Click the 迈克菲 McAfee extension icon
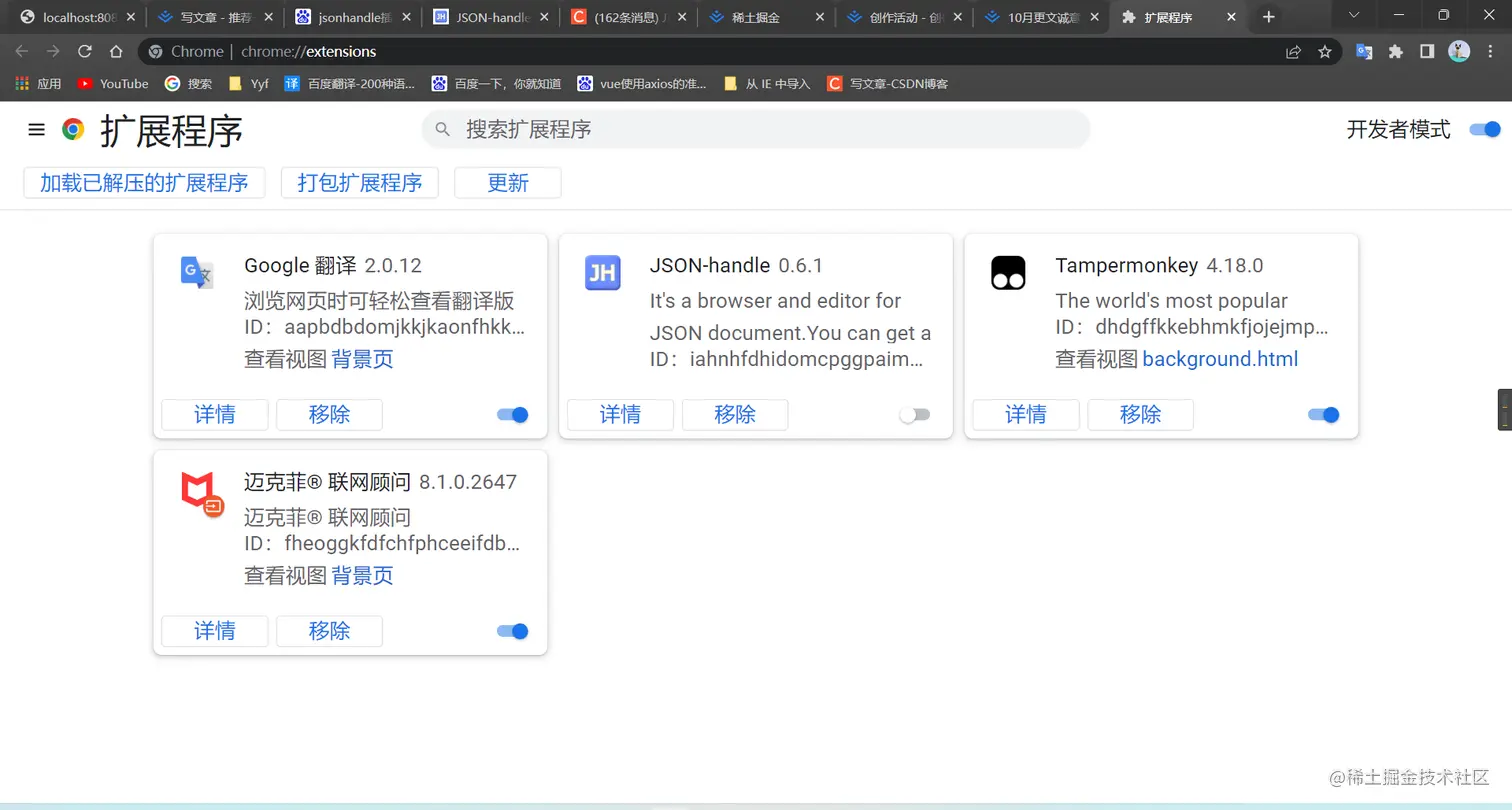 (x=202, y=494)
